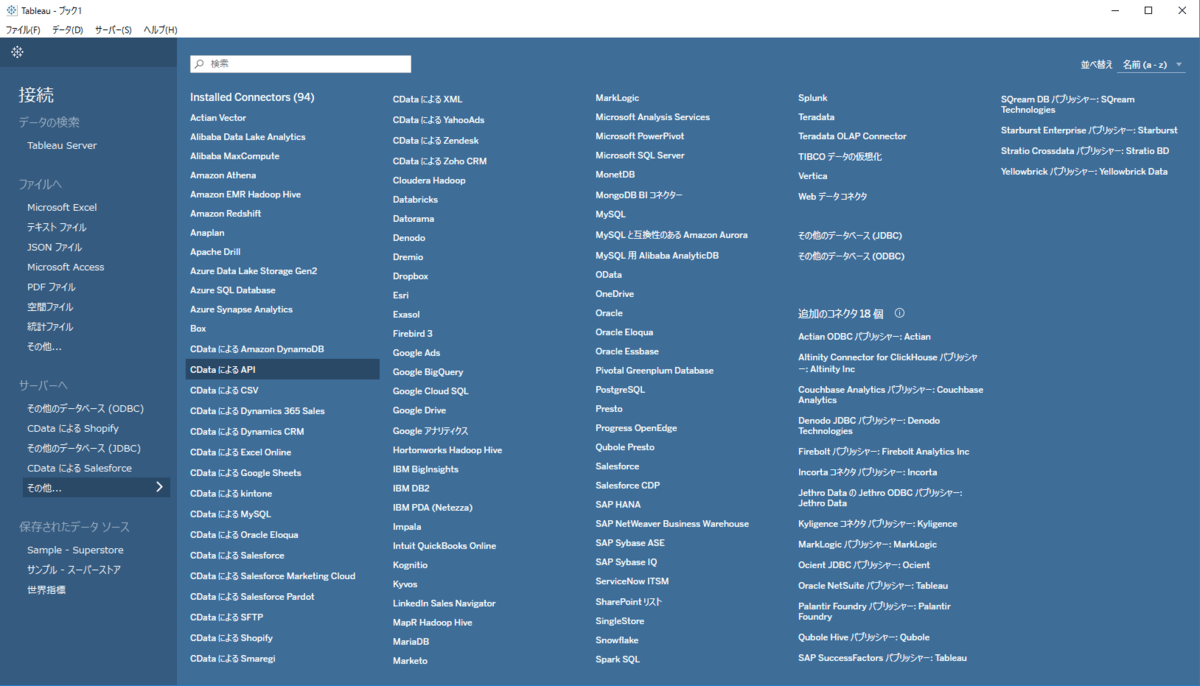Viewport: 1200px width, 686px height.
Task: Click the Tableau start page icon
Action: coord(18,52)
